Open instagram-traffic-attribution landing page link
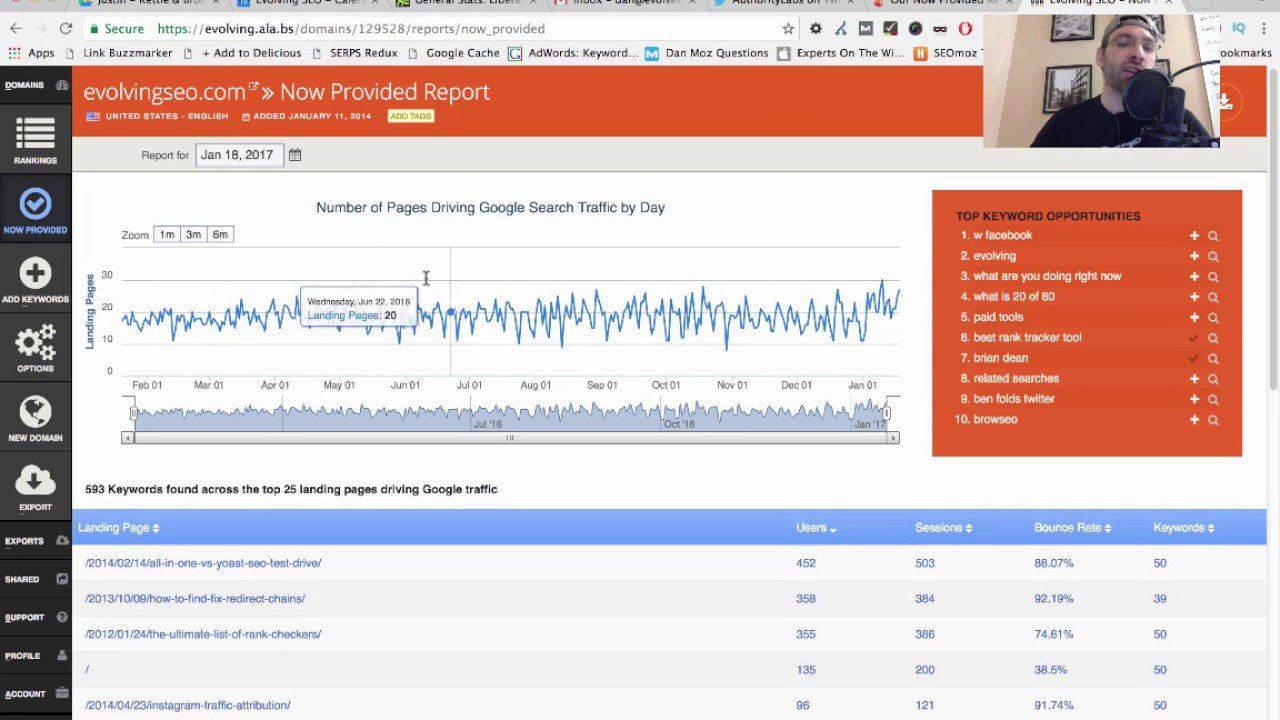1280x720 pixels. [188, 705]
